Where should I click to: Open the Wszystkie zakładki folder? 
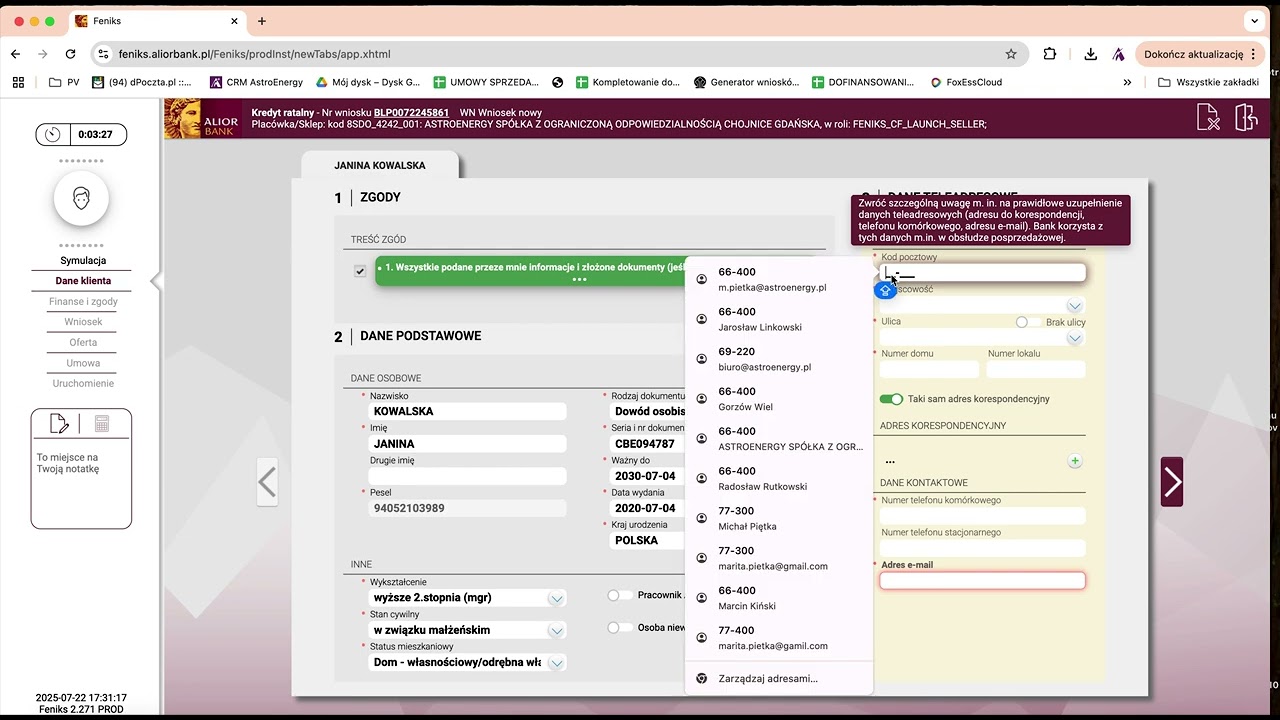pyautogui.click(x=1208, y=82)
